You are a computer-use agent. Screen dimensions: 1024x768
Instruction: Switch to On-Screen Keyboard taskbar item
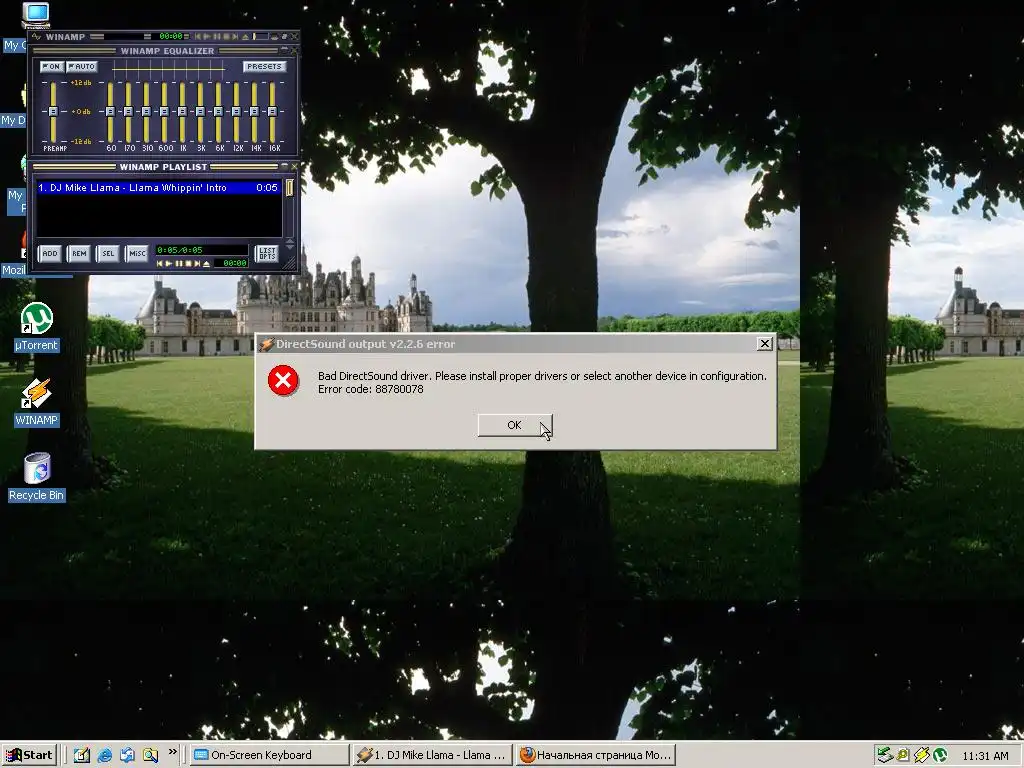[269, 755]
